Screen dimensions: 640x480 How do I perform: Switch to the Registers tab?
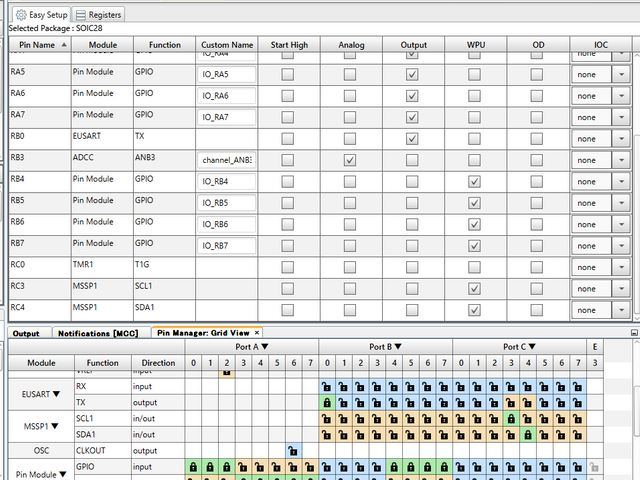pos(98,15)
